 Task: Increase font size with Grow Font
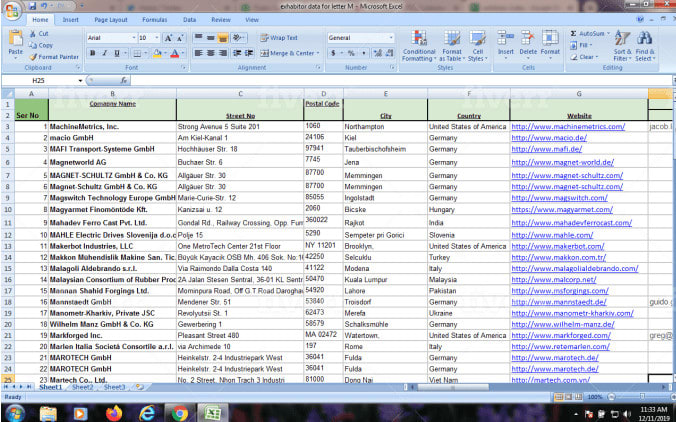click(168, 38)
